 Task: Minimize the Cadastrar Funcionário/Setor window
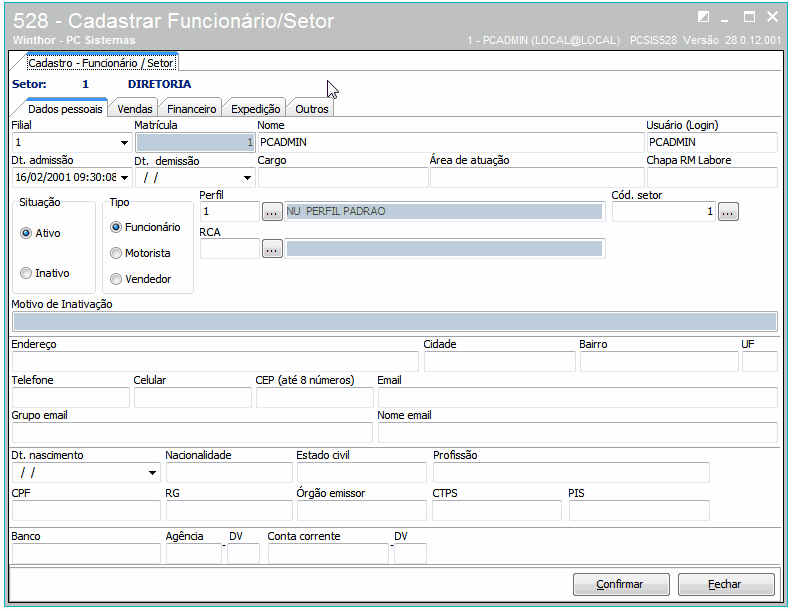(x=725, y=19)
